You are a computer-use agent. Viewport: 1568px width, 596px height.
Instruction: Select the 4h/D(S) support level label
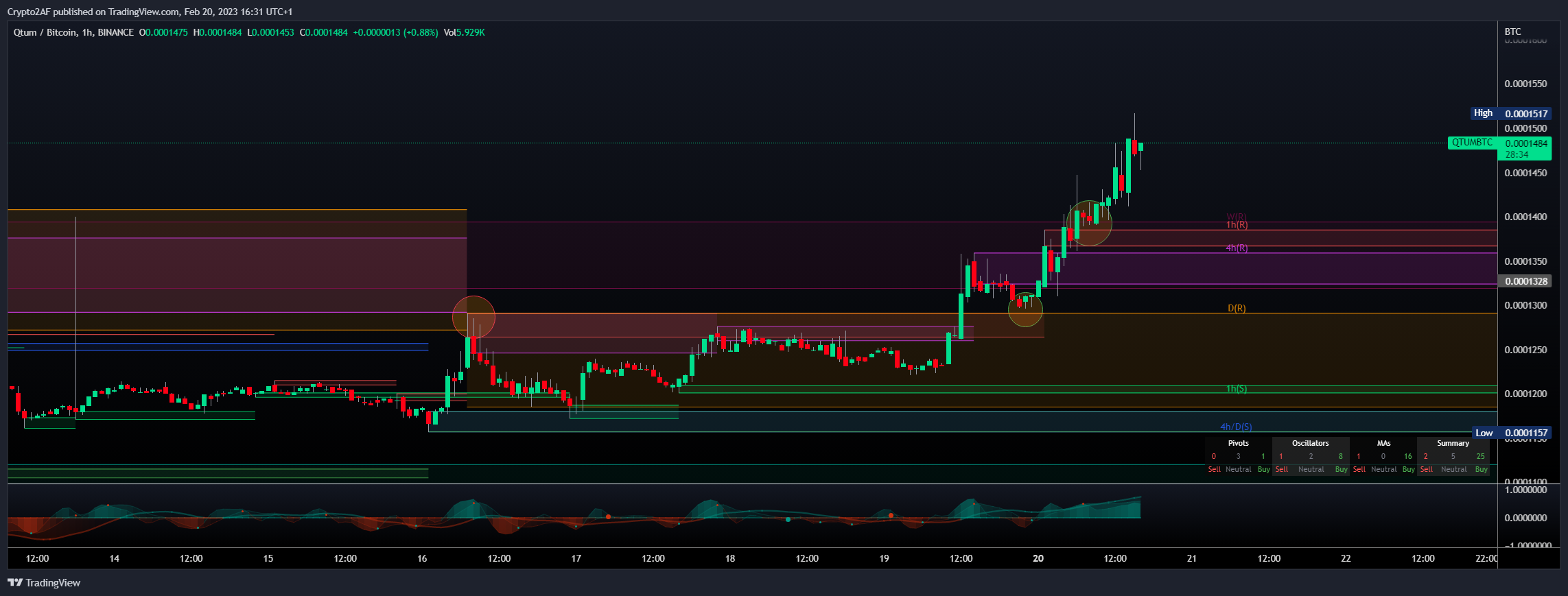tap(1236, 427)
